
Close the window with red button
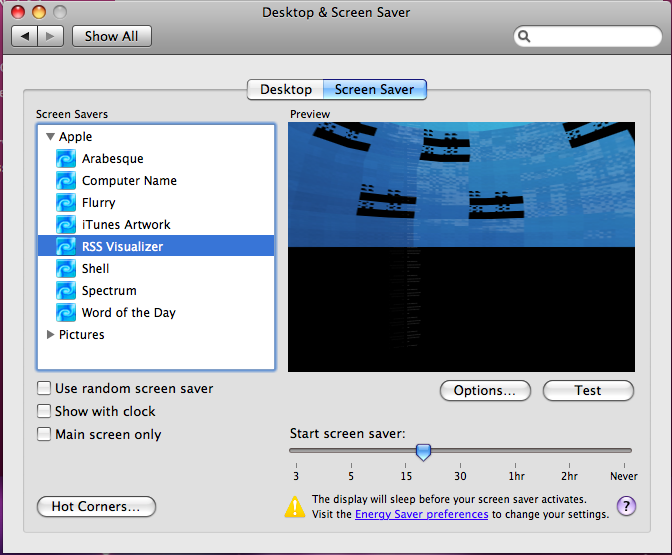point(18,12)
